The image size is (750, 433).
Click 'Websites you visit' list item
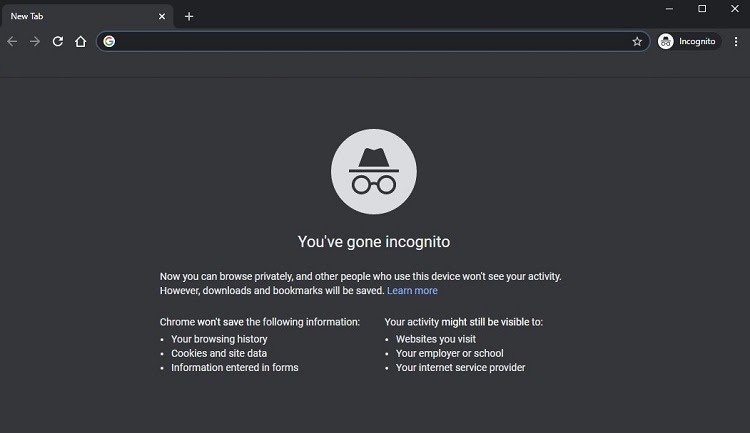click(436, 339)
